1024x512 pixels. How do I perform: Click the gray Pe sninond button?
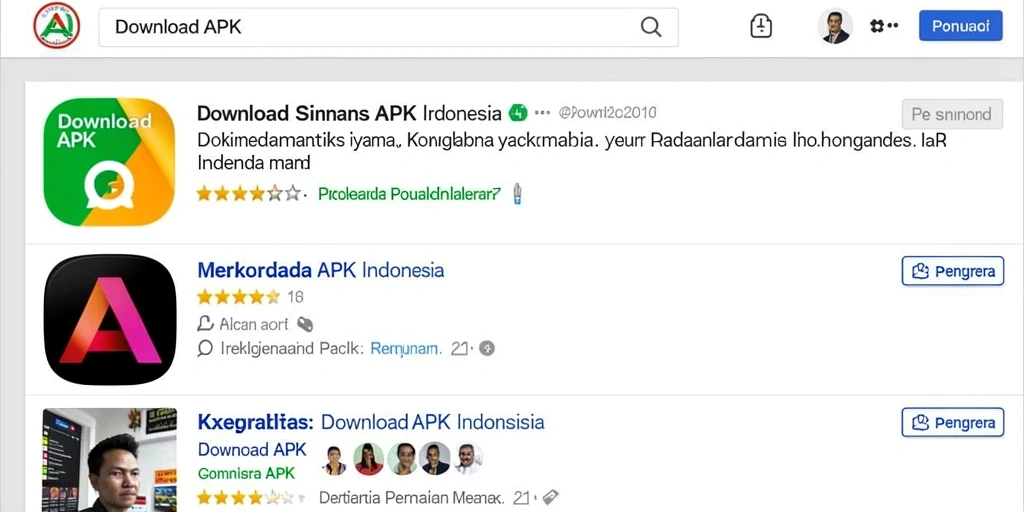coord(952,114)
